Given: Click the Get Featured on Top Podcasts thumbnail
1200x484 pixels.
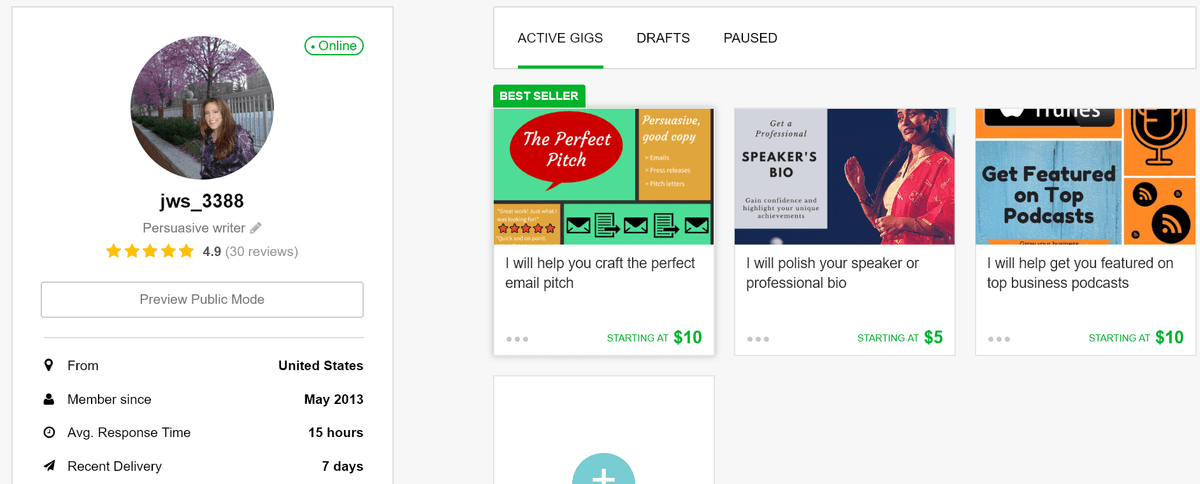Looking at the screenshot, I should (1085, 176).
